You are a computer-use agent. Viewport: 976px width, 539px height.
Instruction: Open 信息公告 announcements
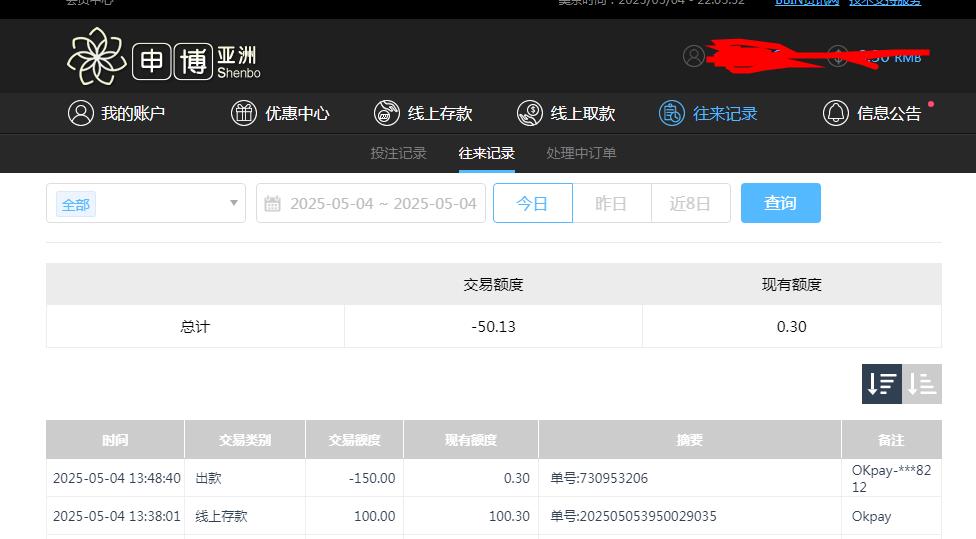point(872,113)
